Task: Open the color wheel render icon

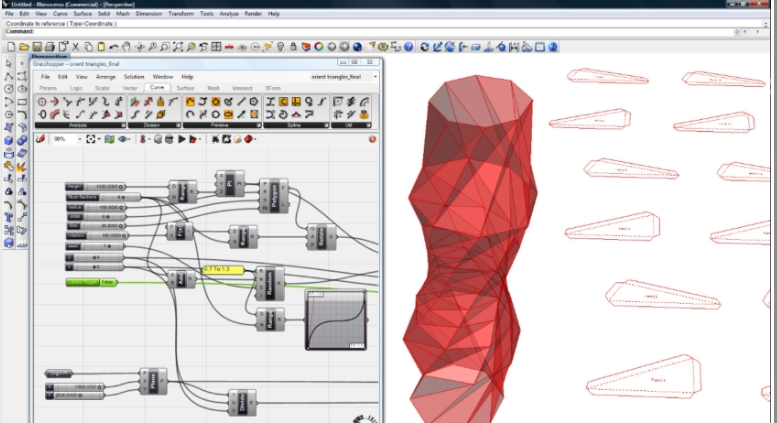Action: click(x=318, y=47)
